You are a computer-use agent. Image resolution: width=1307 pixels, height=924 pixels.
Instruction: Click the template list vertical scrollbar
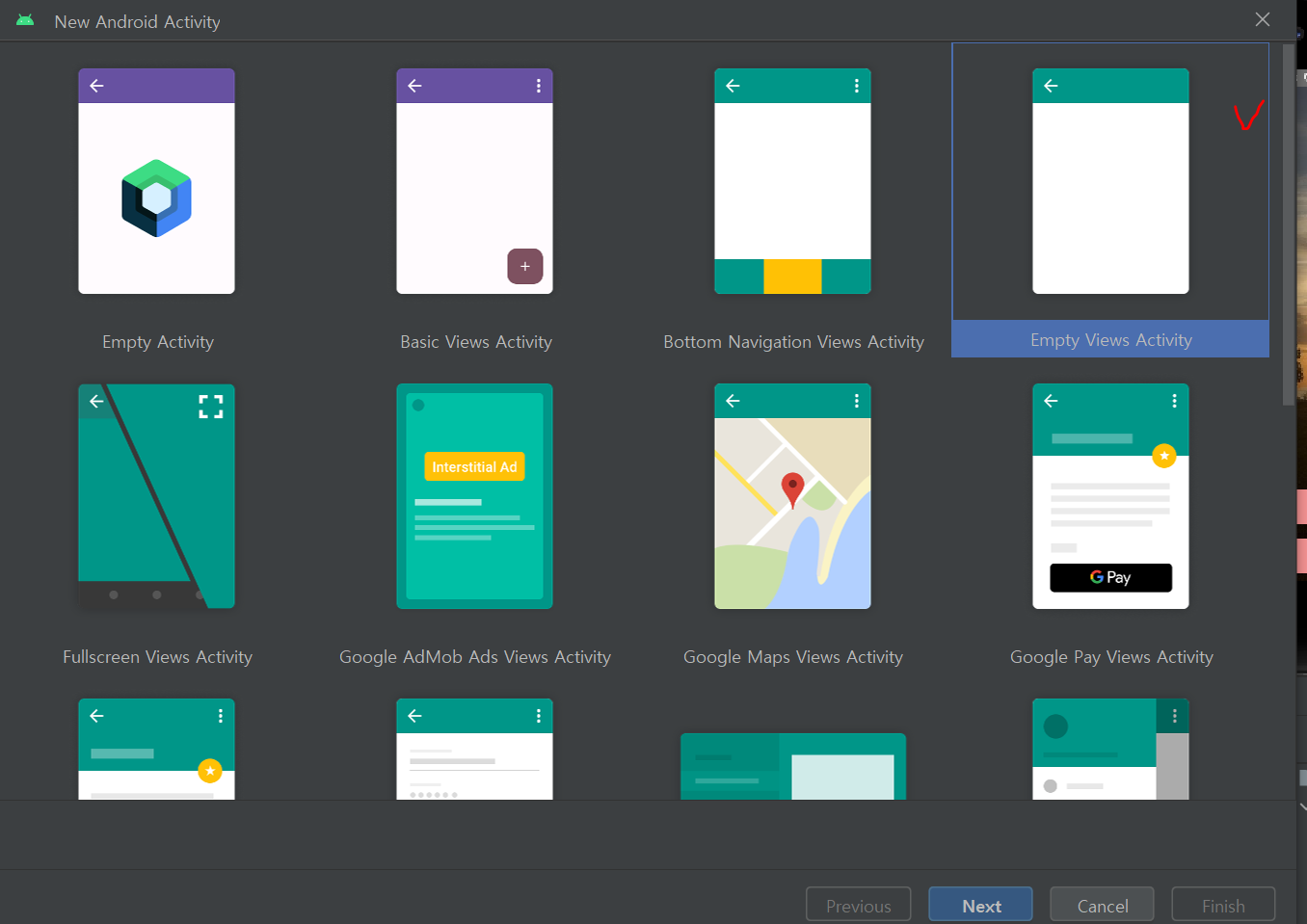pos(1289,224)
